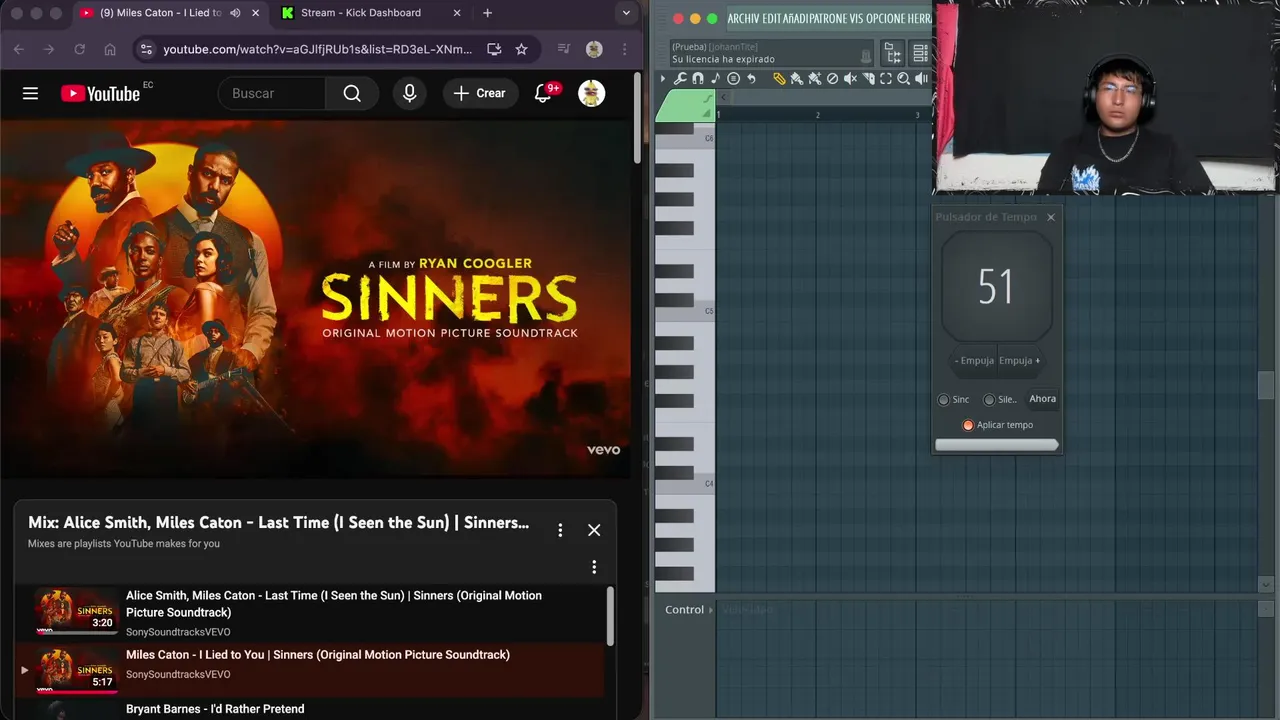This screenshot has height=720, width=1280.
Task: Click the channel rack icon beside the browser icon
Action: (x=921, y=54)
